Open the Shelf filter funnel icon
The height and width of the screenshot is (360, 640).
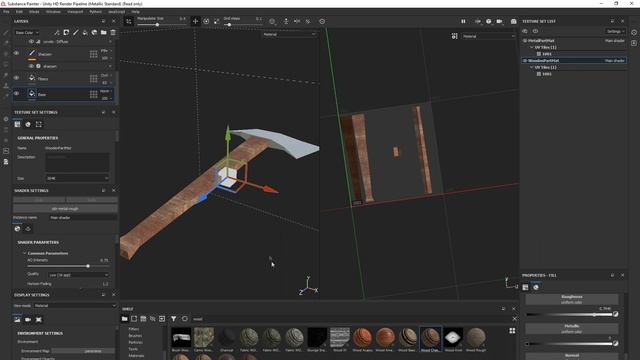coord(173,319)
